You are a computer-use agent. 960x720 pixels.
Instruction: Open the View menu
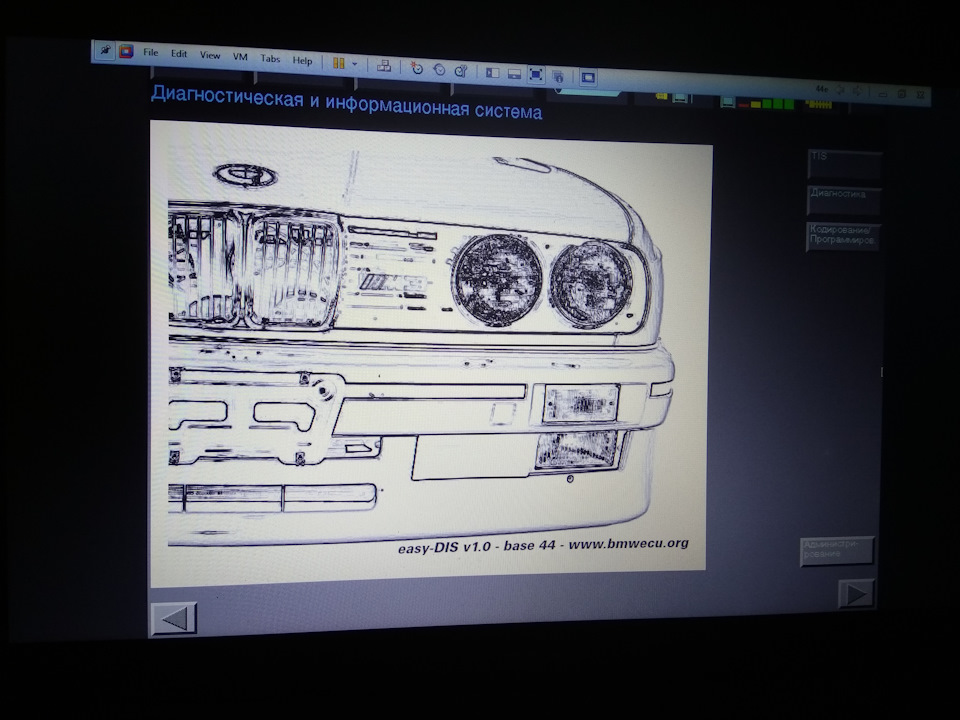[210, 55]
